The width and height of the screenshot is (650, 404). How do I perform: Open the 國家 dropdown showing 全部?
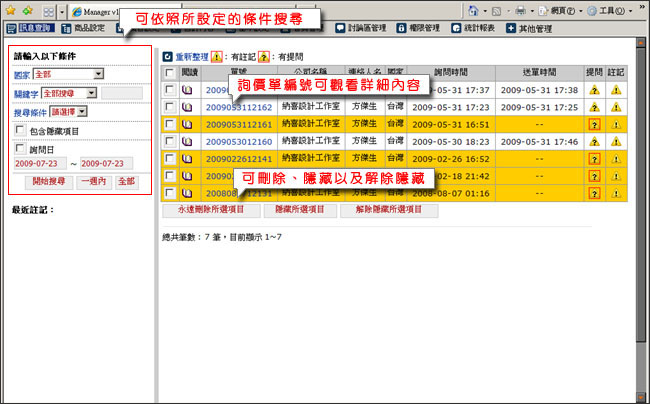click(x=68, y=74)
